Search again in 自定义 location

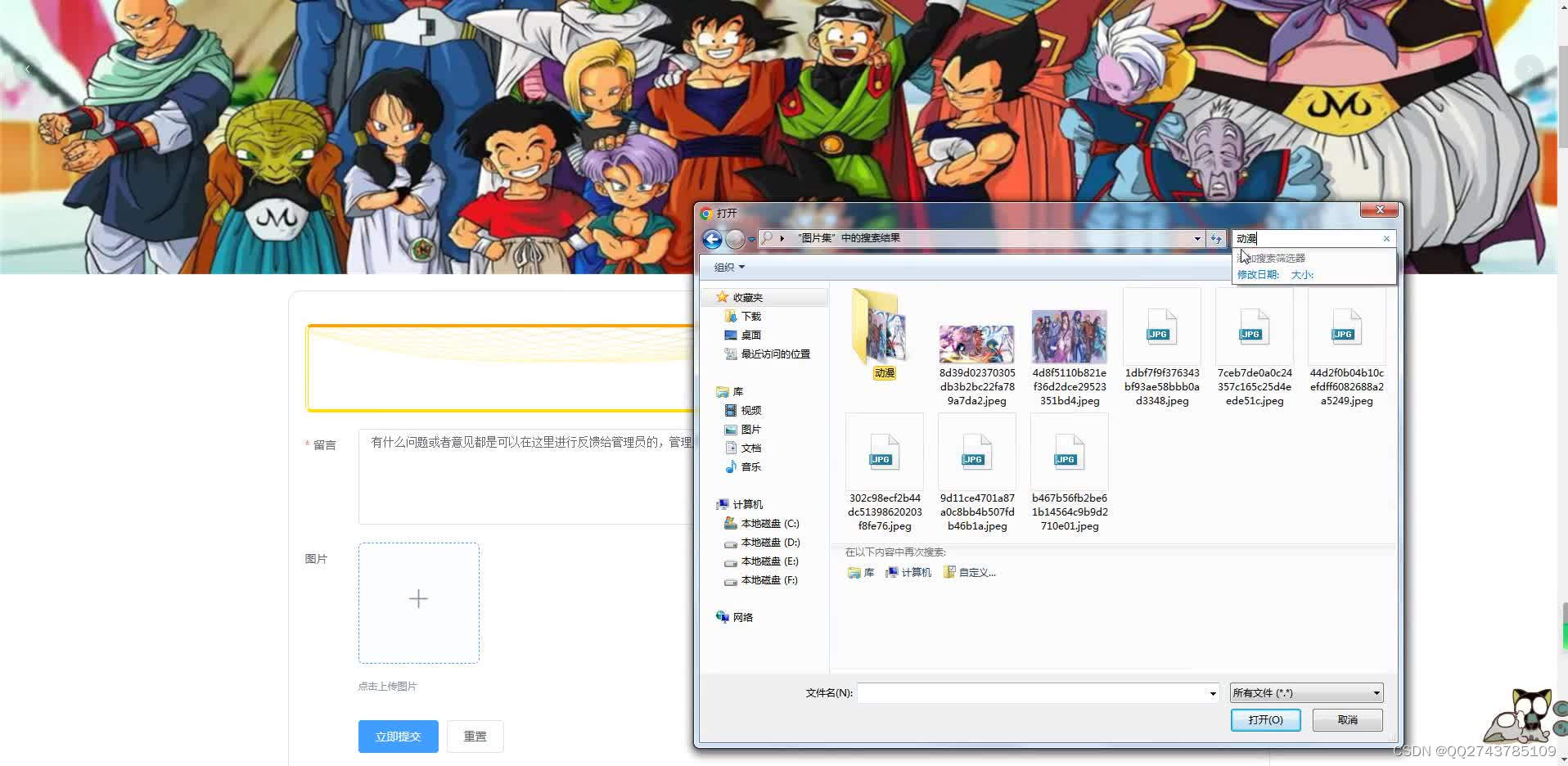tap(970, 573)
